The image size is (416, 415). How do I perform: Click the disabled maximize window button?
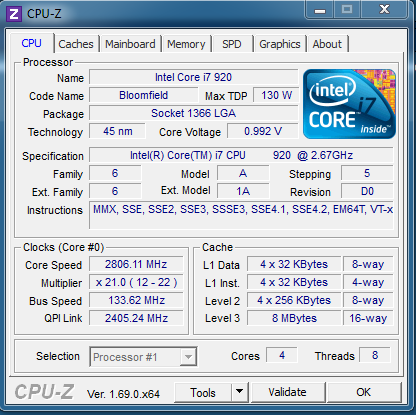pos(347,10)
